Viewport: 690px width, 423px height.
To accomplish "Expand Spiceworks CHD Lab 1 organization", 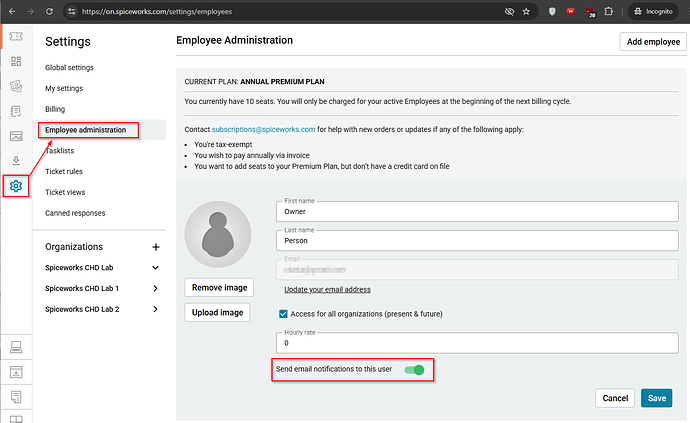I will tap(155, 289).
